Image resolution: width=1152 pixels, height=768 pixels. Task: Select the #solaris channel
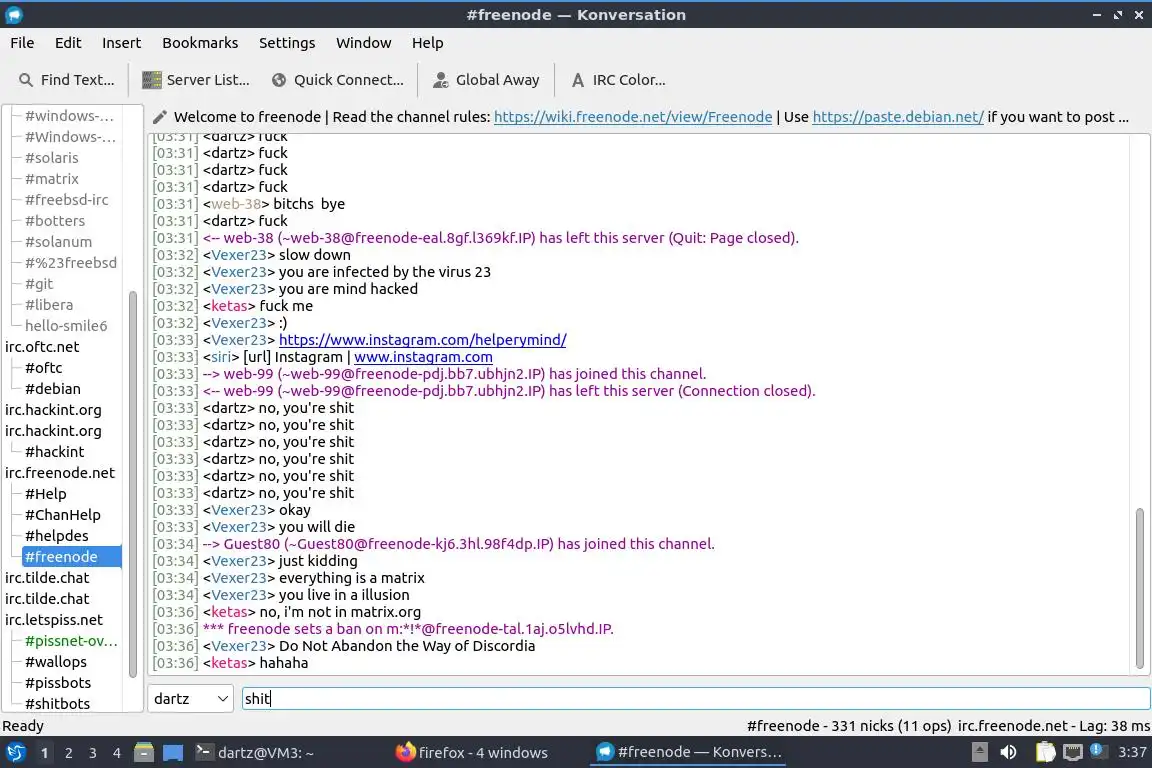point(51,158)
